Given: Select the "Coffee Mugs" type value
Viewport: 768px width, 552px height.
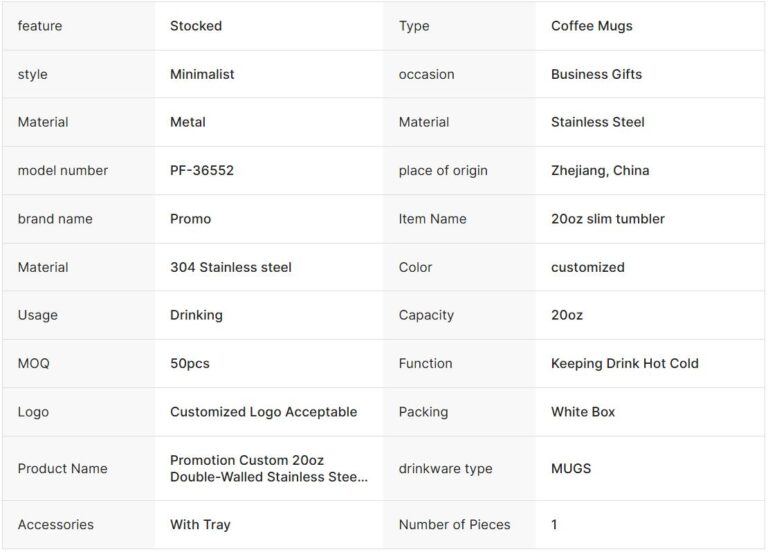Looking at the screenshot, I should [x=591, y=26].
